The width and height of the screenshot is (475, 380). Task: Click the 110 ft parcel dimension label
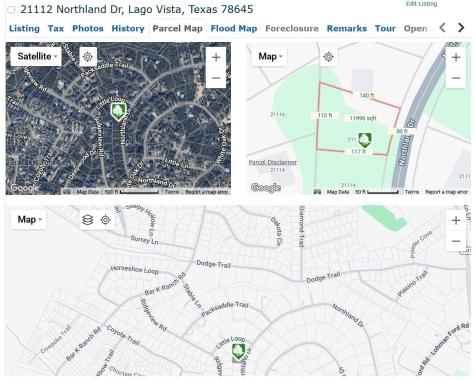pos(325,115)
